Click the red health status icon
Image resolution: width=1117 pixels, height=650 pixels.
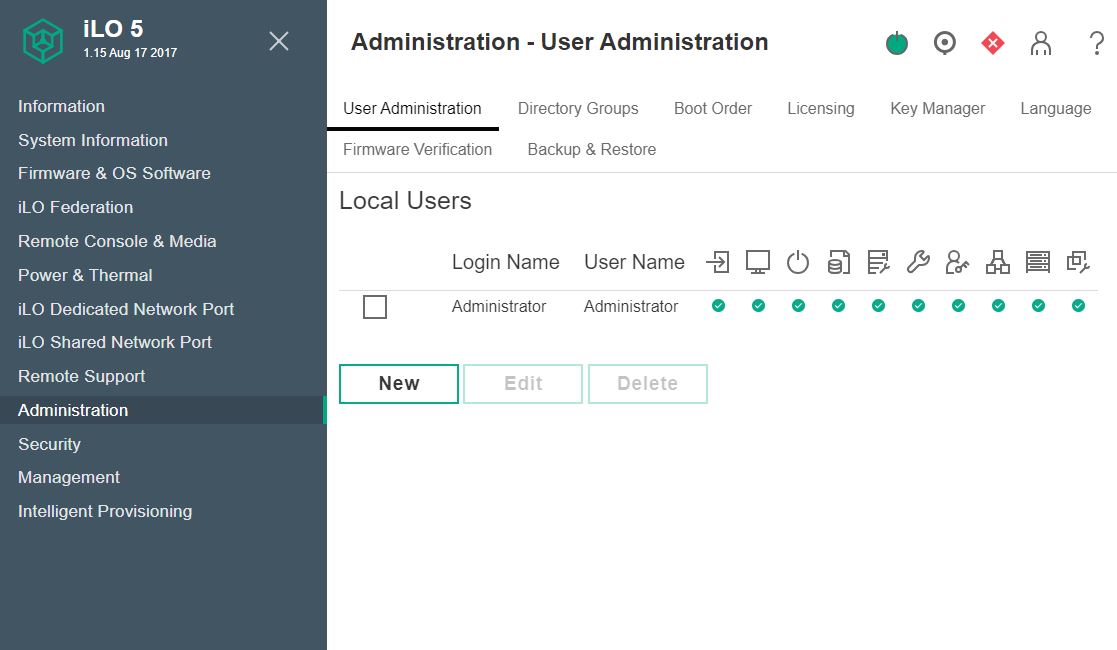click(x=992, y=43)
